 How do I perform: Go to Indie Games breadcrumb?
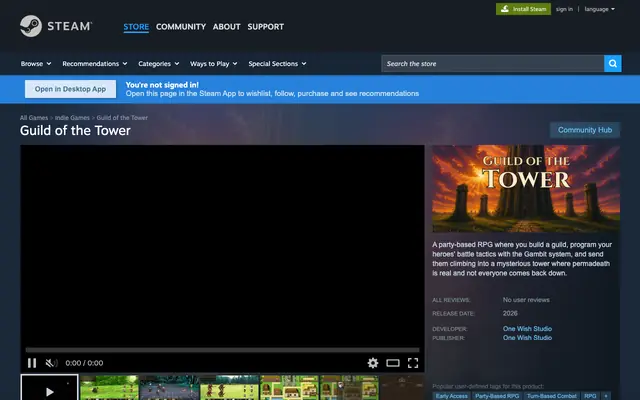(72, 118)
